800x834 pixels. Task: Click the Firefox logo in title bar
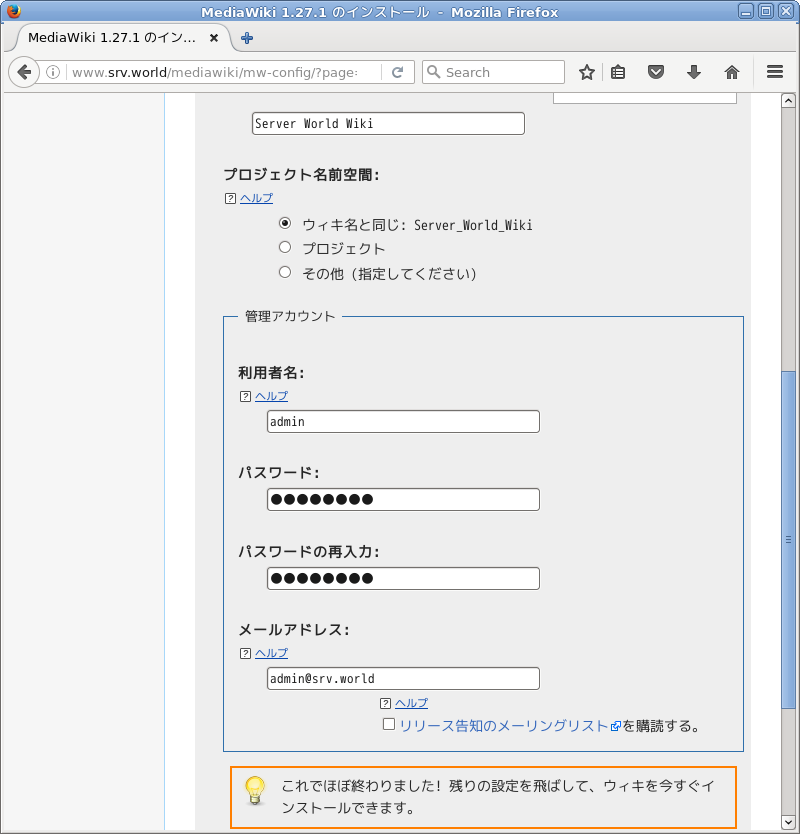[x=13, y=11]
